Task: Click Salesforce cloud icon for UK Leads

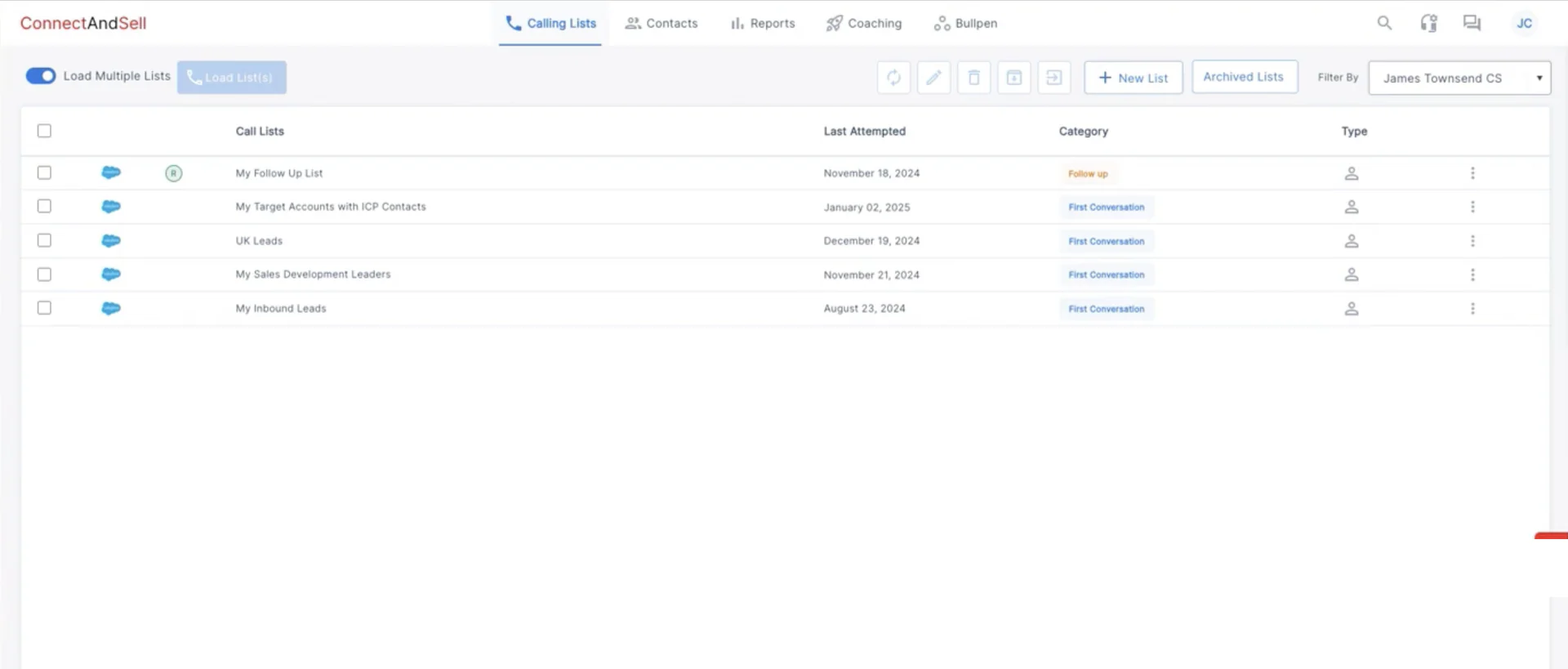Action: coord(111,240)
